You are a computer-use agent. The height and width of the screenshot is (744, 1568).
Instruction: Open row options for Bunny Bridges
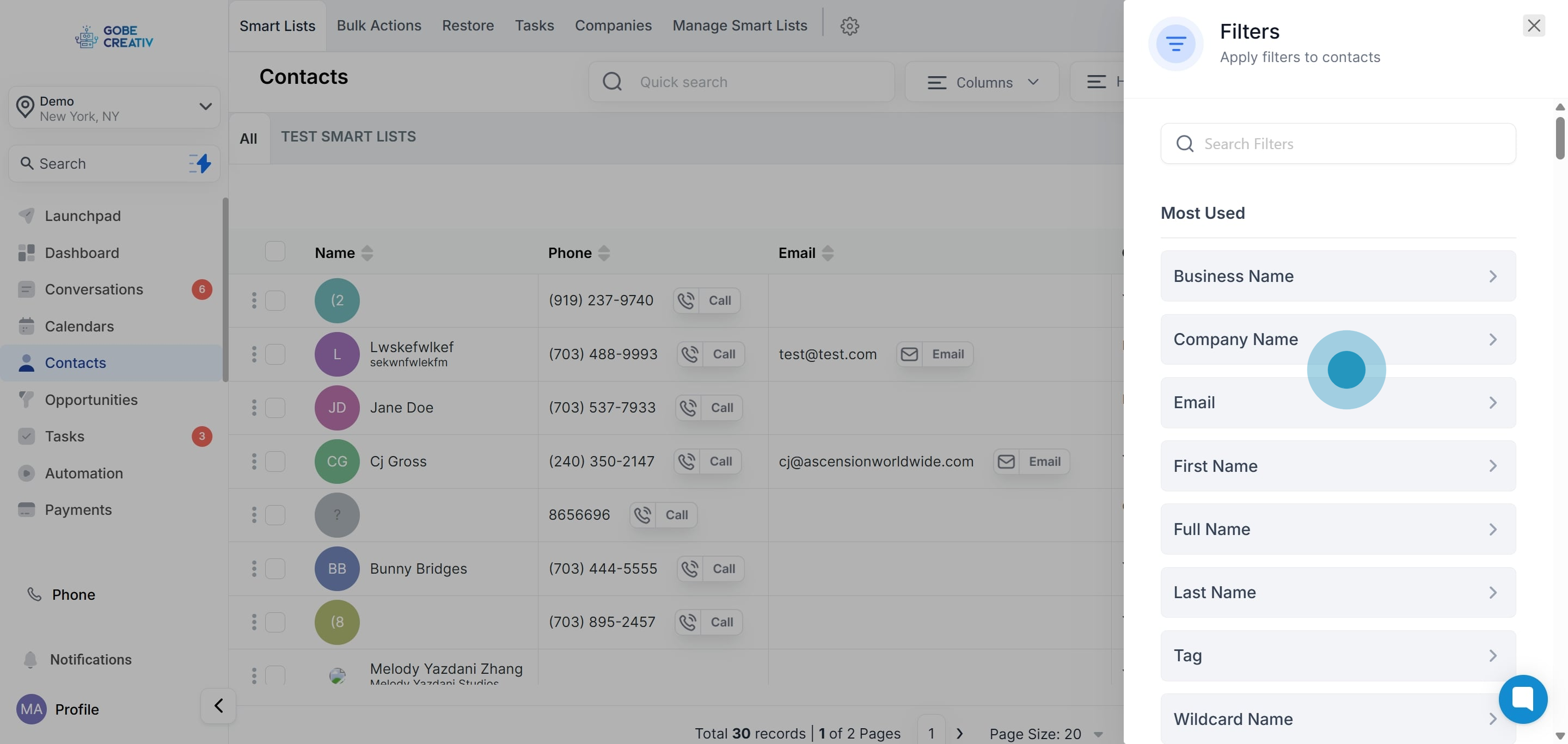tap(254, 569)
